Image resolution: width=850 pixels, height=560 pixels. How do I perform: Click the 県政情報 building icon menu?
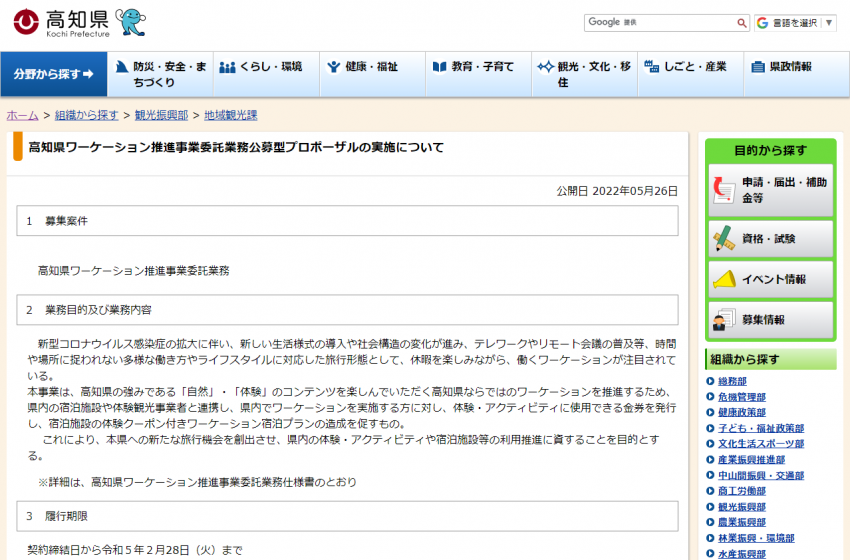[781, 67]
